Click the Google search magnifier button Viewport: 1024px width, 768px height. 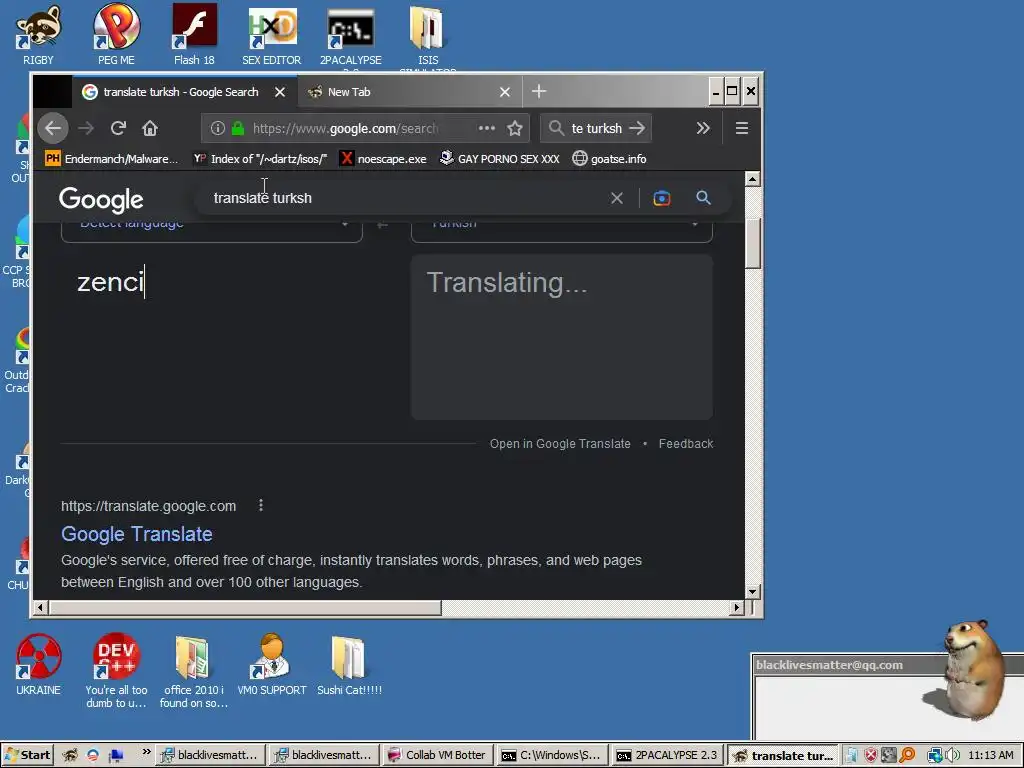[703, 198]
